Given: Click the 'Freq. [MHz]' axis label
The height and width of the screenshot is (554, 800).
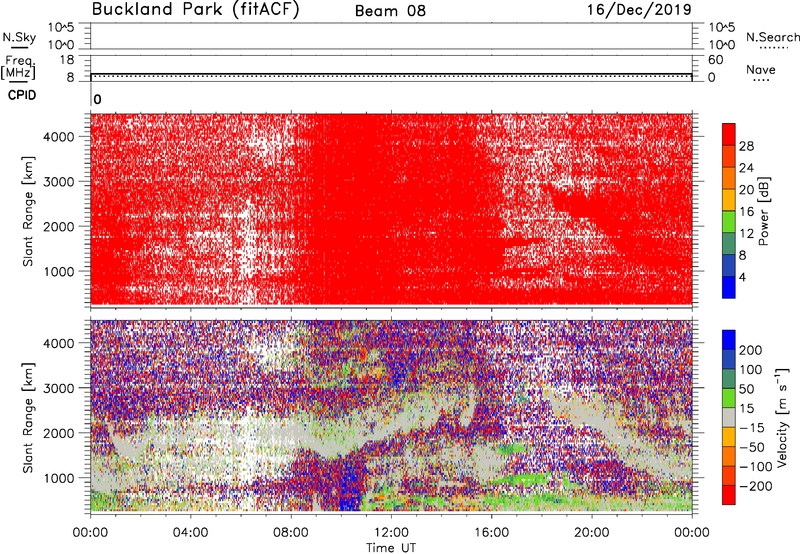Looking at the screenshot, I should pyautogui.click(x=18, y=67).
